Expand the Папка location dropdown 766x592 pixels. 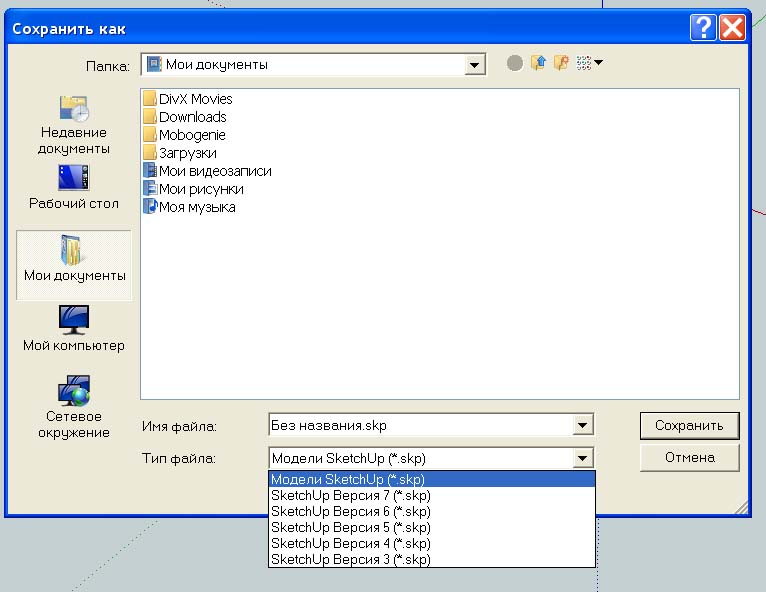coord(475,65)
